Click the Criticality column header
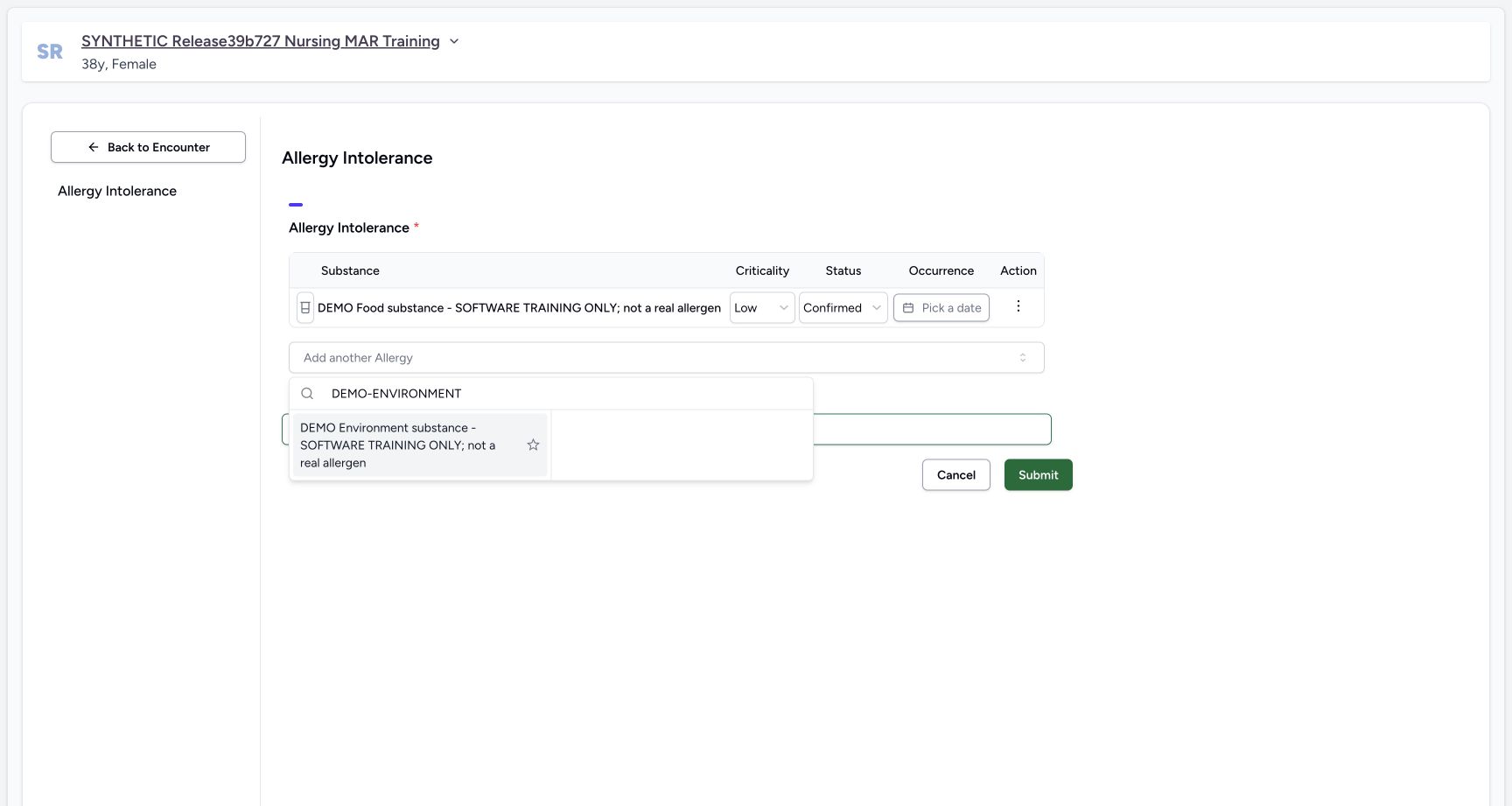 pyautogui.click(x=762, y=270)
